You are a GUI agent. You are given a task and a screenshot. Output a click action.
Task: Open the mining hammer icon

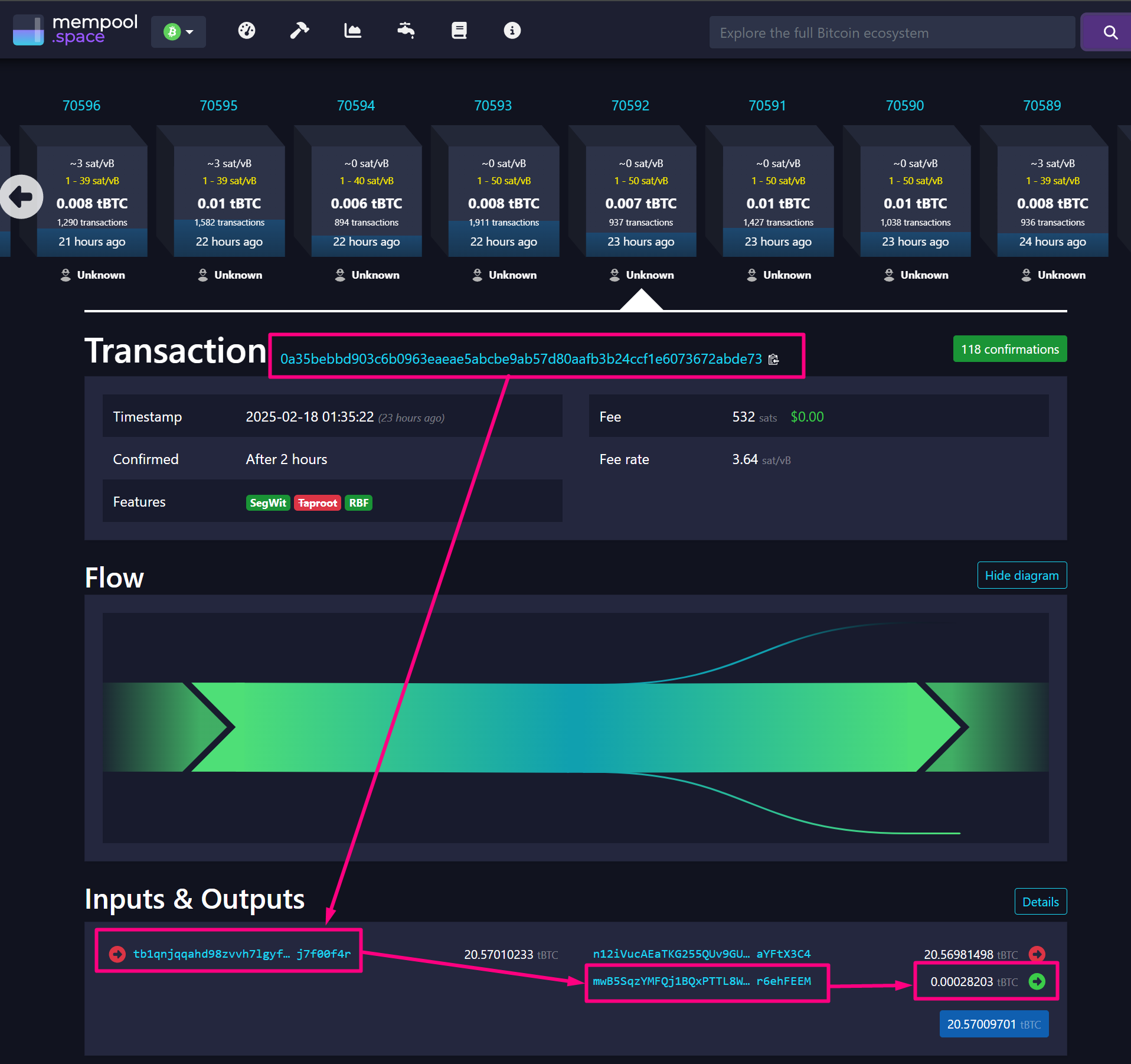(x=299, y=30)
